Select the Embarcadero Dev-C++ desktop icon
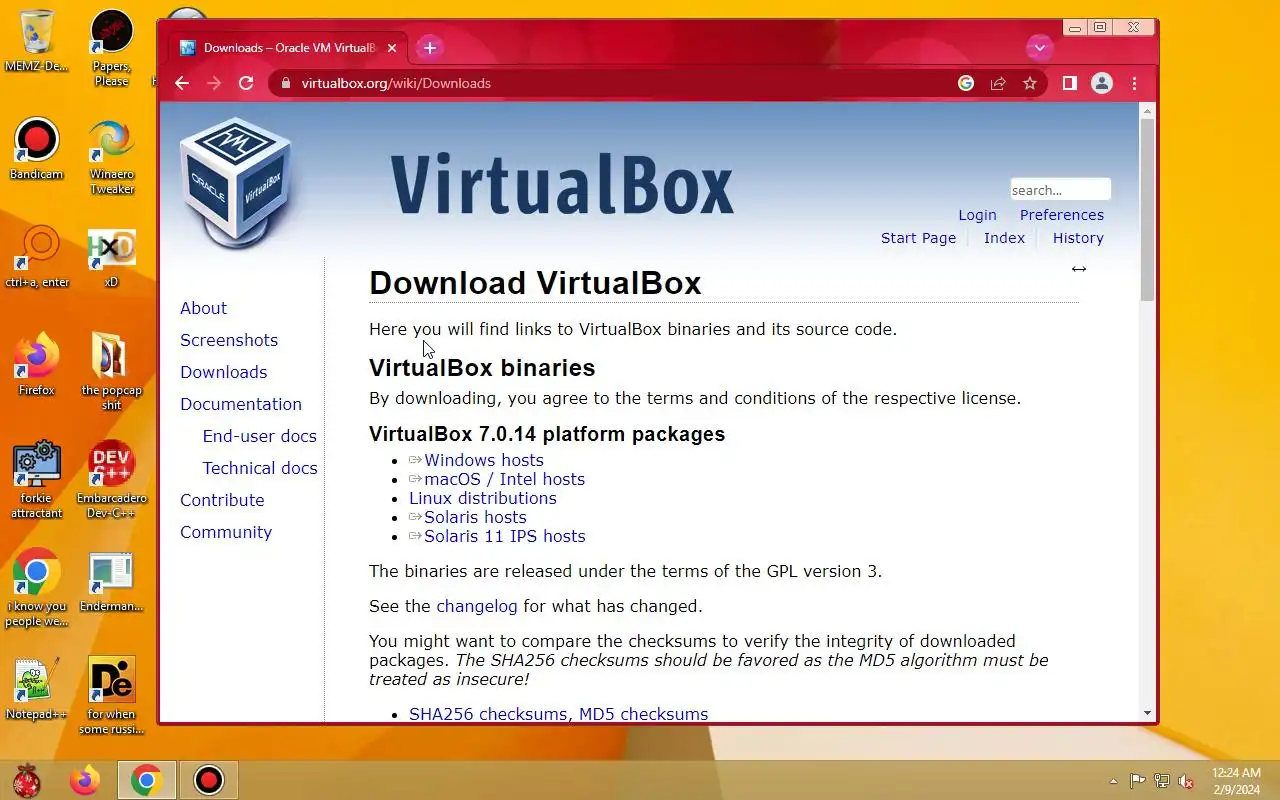The height and width of the screenshot is (800, 1280). point(111,480)
